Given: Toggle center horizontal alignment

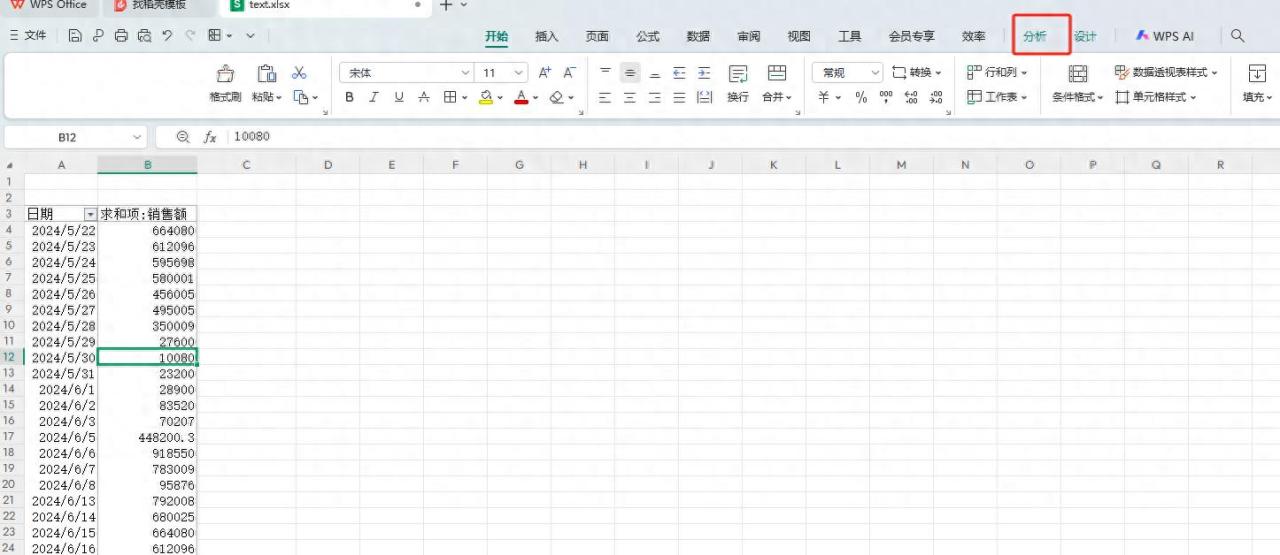Looking at the screenshot, I should pos(630,98).
